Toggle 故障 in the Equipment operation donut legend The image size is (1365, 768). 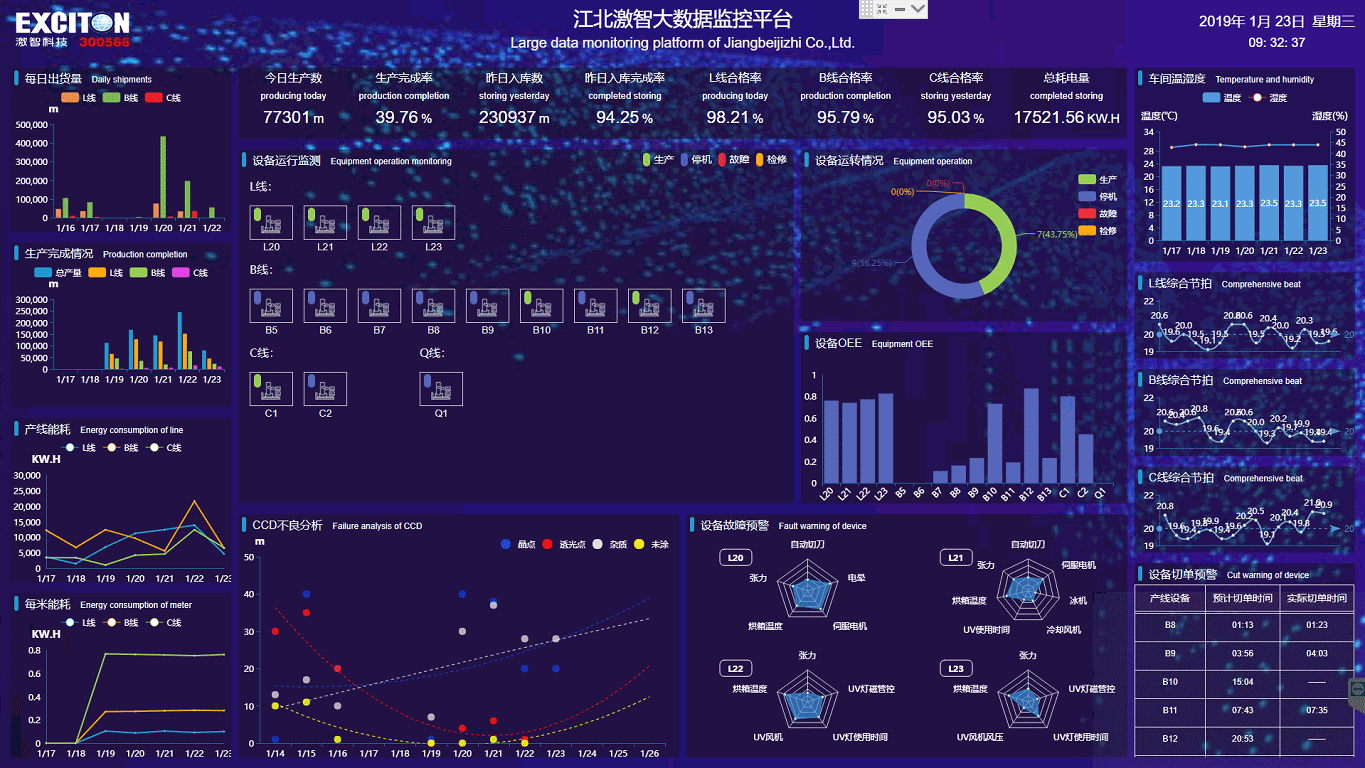[1097, 213]
